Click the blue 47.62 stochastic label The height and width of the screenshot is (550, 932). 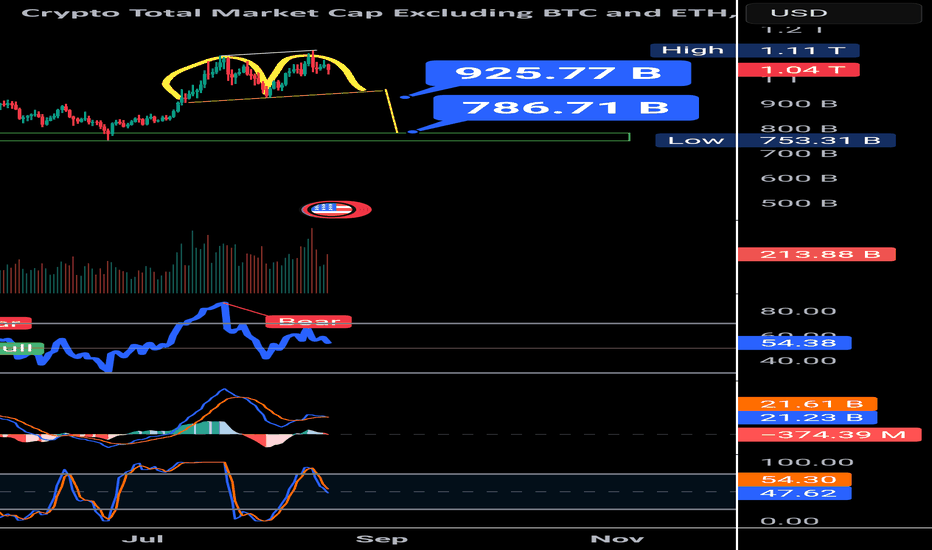pyautogui.click(x=794, y=494)
